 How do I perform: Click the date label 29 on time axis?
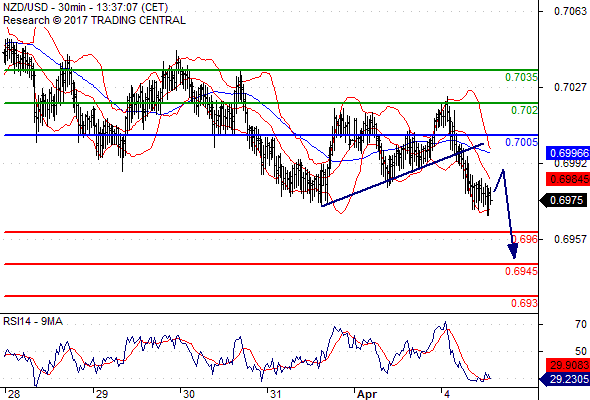click(102, 394)
